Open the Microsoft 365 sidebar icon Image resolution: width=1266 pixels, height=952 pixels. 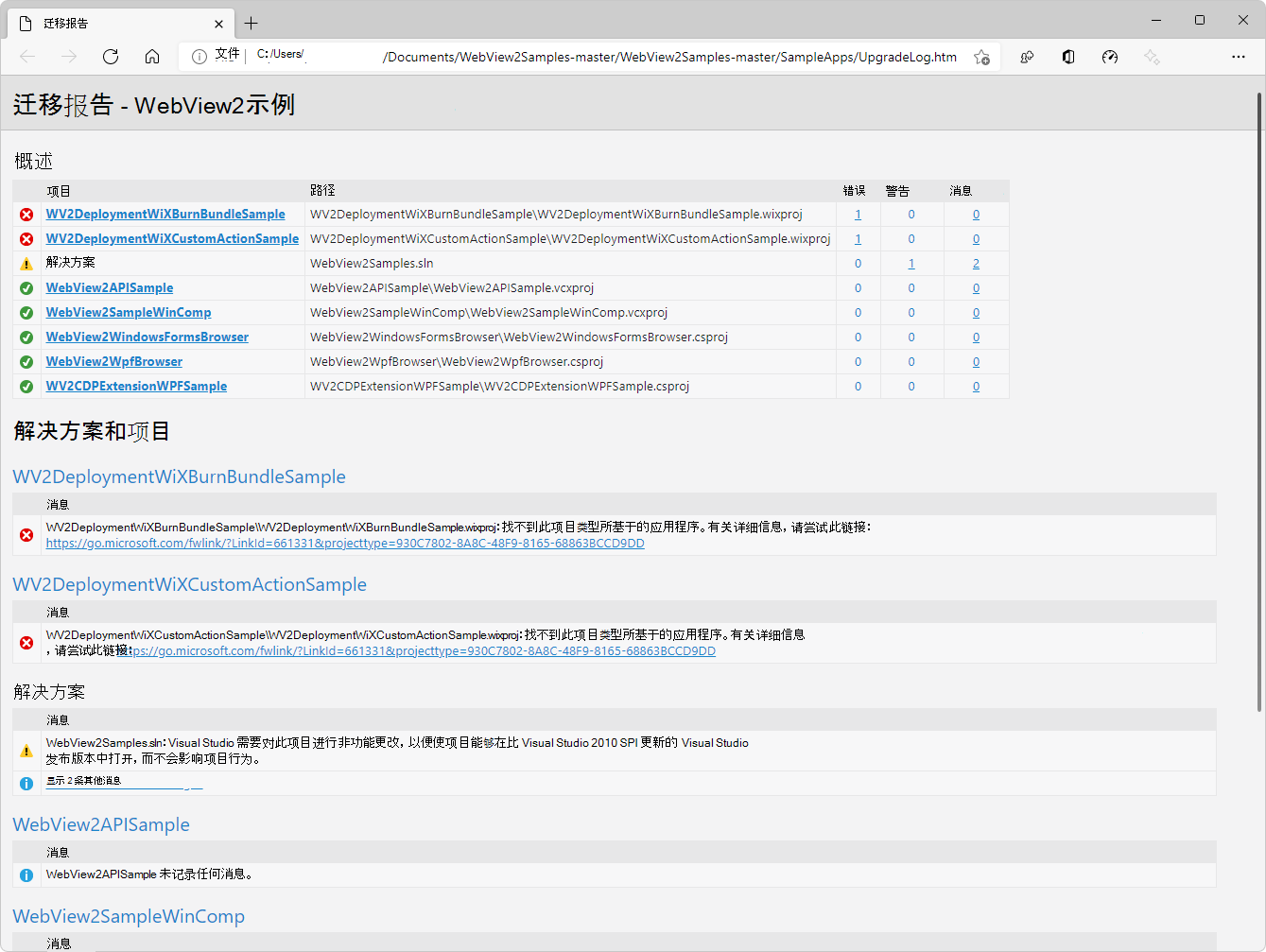1067,57
